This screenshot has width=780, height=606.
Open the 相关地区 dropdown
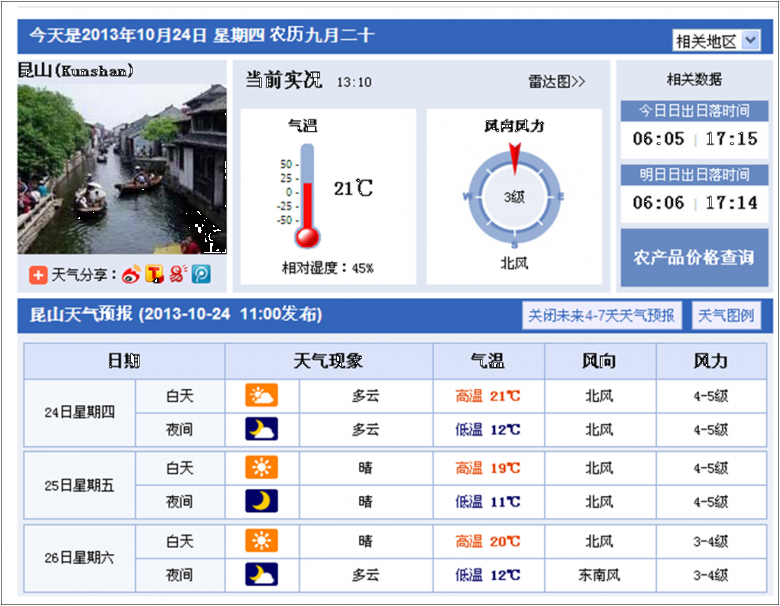point(717,41)
